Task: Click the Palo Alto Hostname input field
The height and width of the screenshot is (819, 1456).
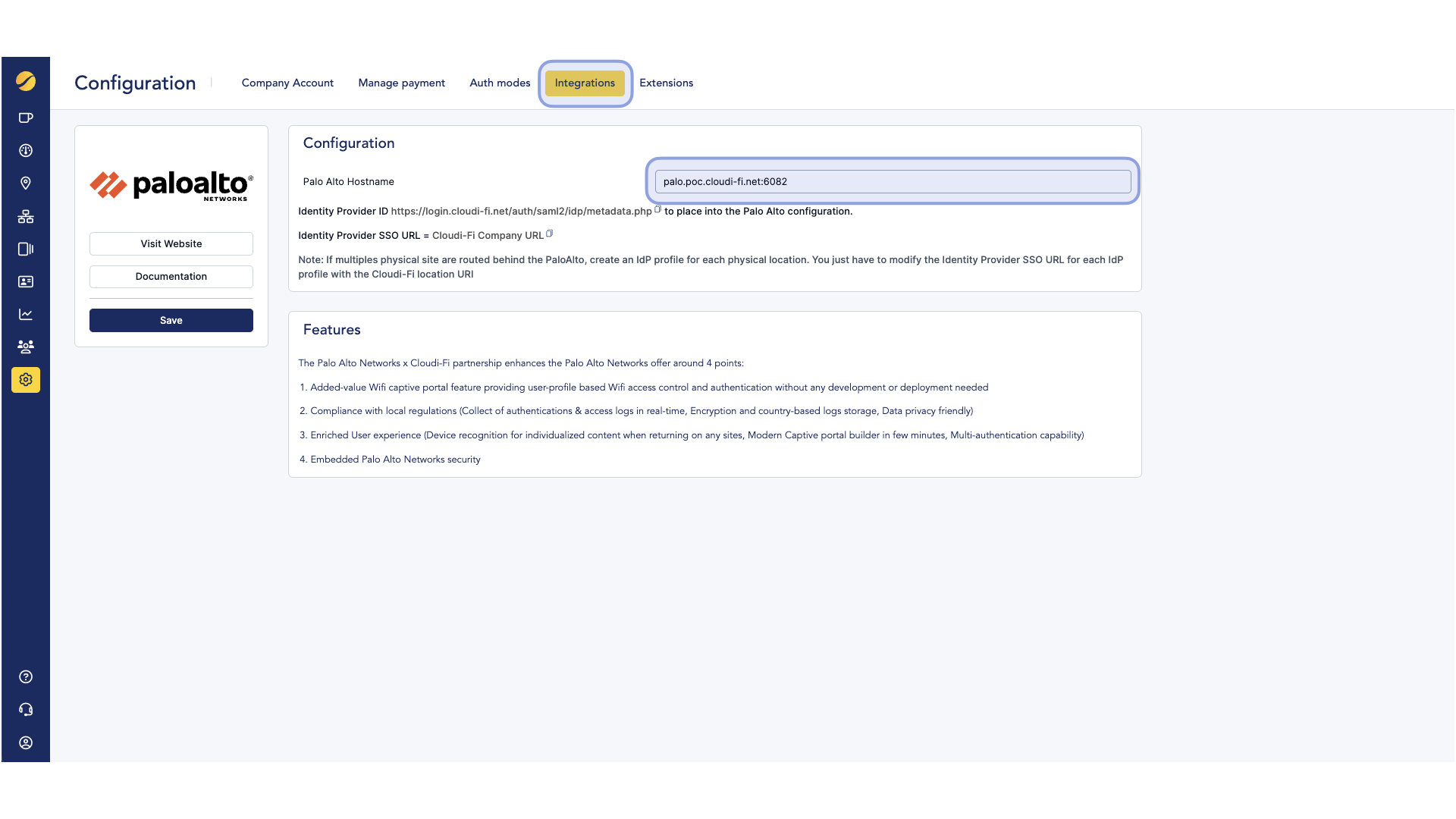Action: coord(893,181)
